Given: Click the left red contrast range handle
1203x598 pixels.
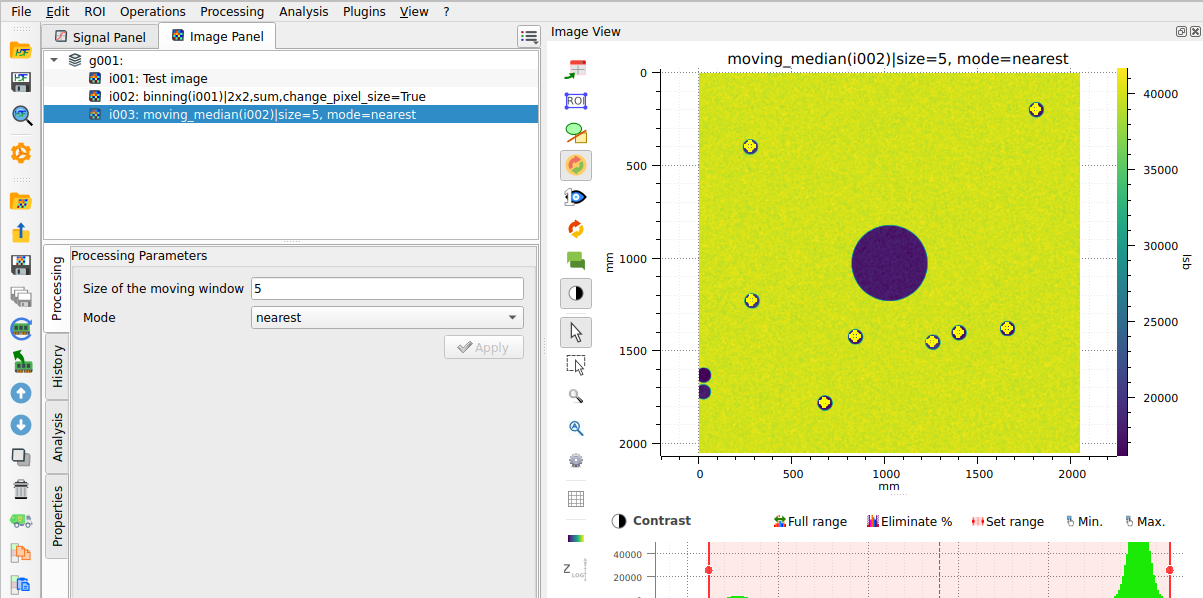Looking at the screenshot, I should (x=708, y=570).
